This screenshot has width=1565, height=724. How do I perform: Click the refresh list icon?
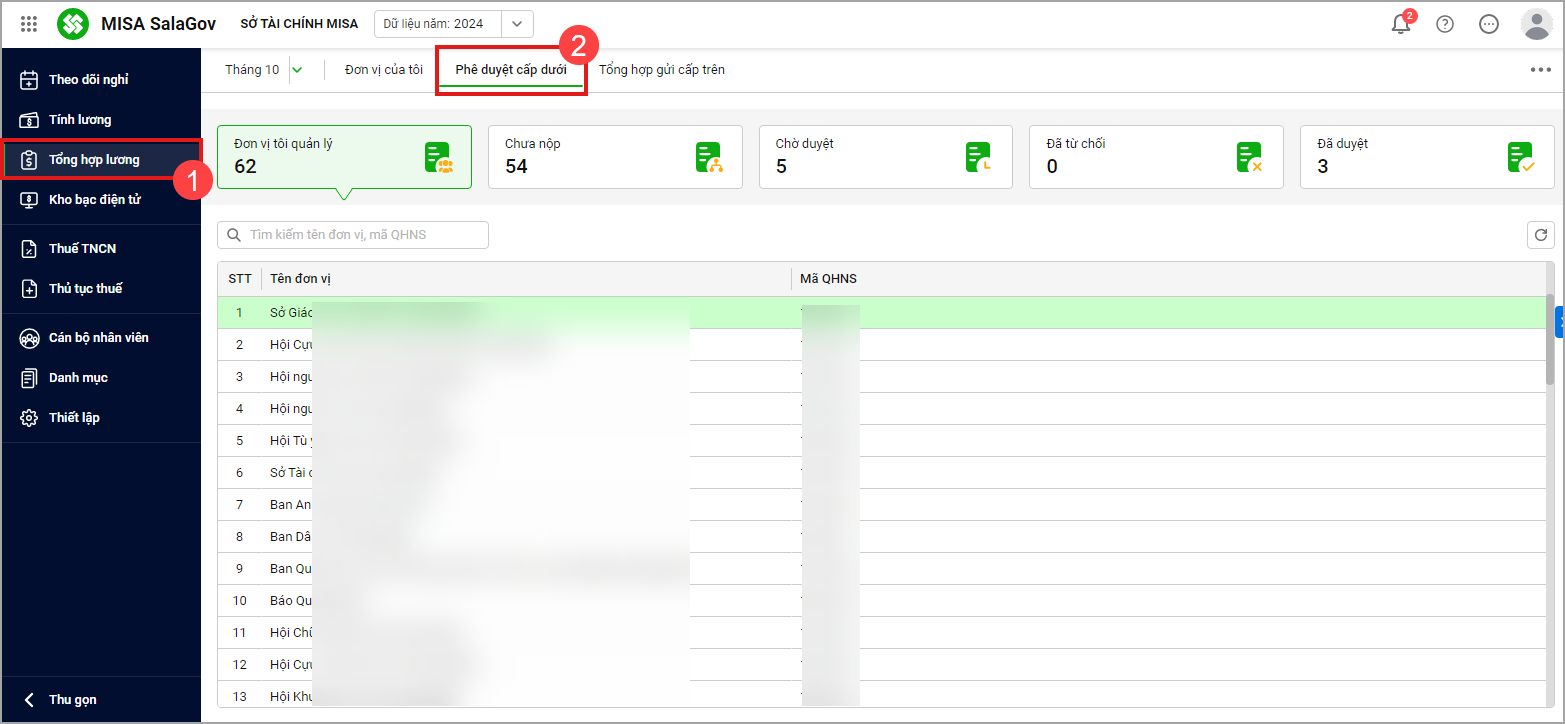[1540, 235]
